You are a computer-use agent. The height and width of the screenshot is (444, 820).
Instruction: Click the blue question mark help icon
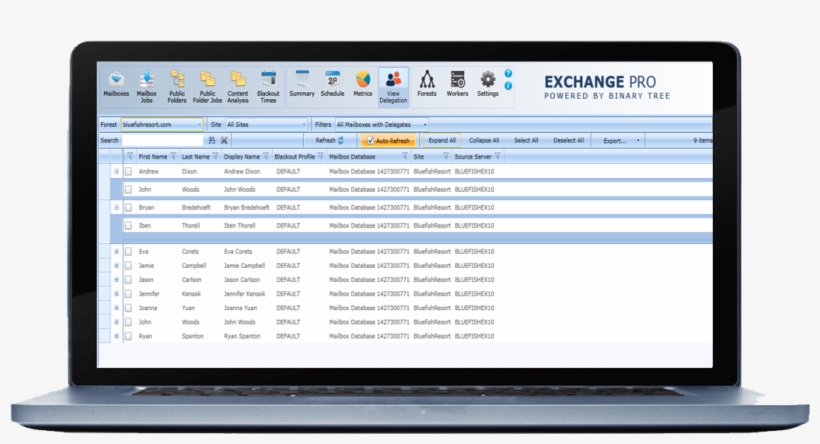pos(508,74)
